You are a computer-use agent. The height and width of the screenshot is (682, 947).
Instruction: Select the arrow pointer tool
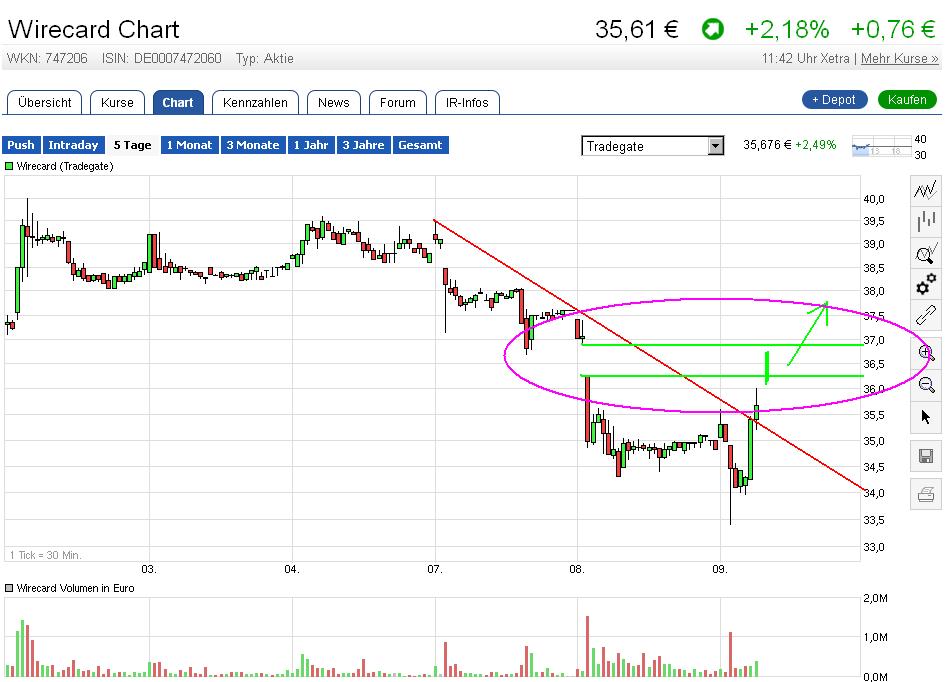(x=926, y=417)
